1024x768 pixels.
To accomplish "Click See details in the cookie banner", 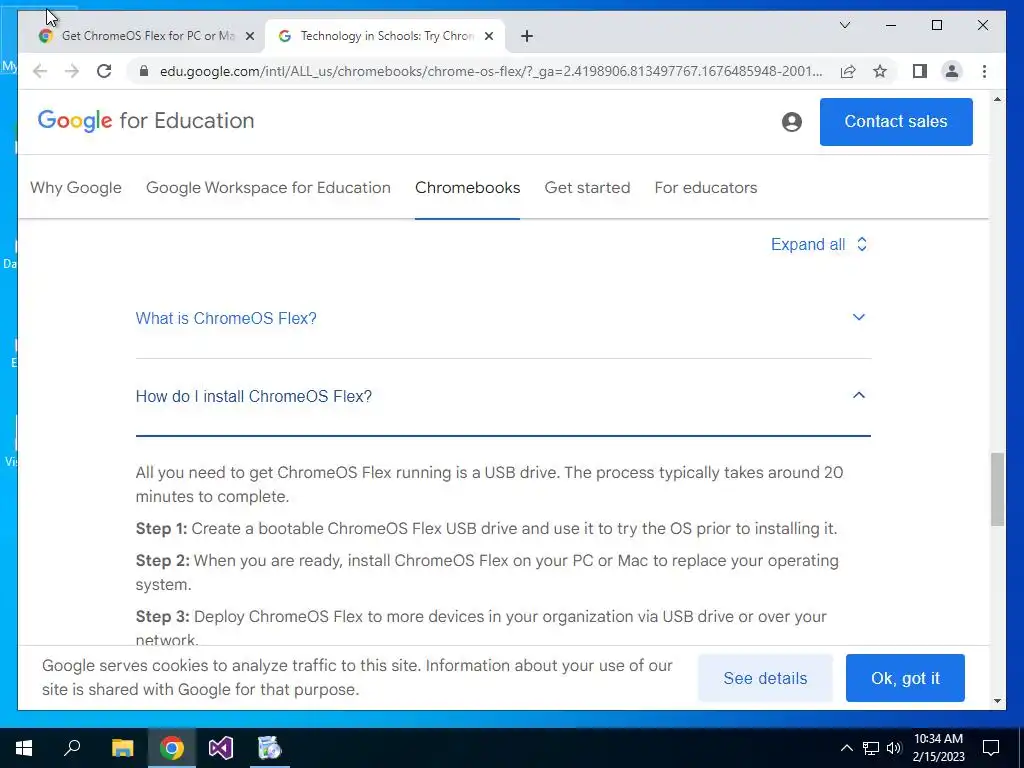I will [x=765, y=678].
